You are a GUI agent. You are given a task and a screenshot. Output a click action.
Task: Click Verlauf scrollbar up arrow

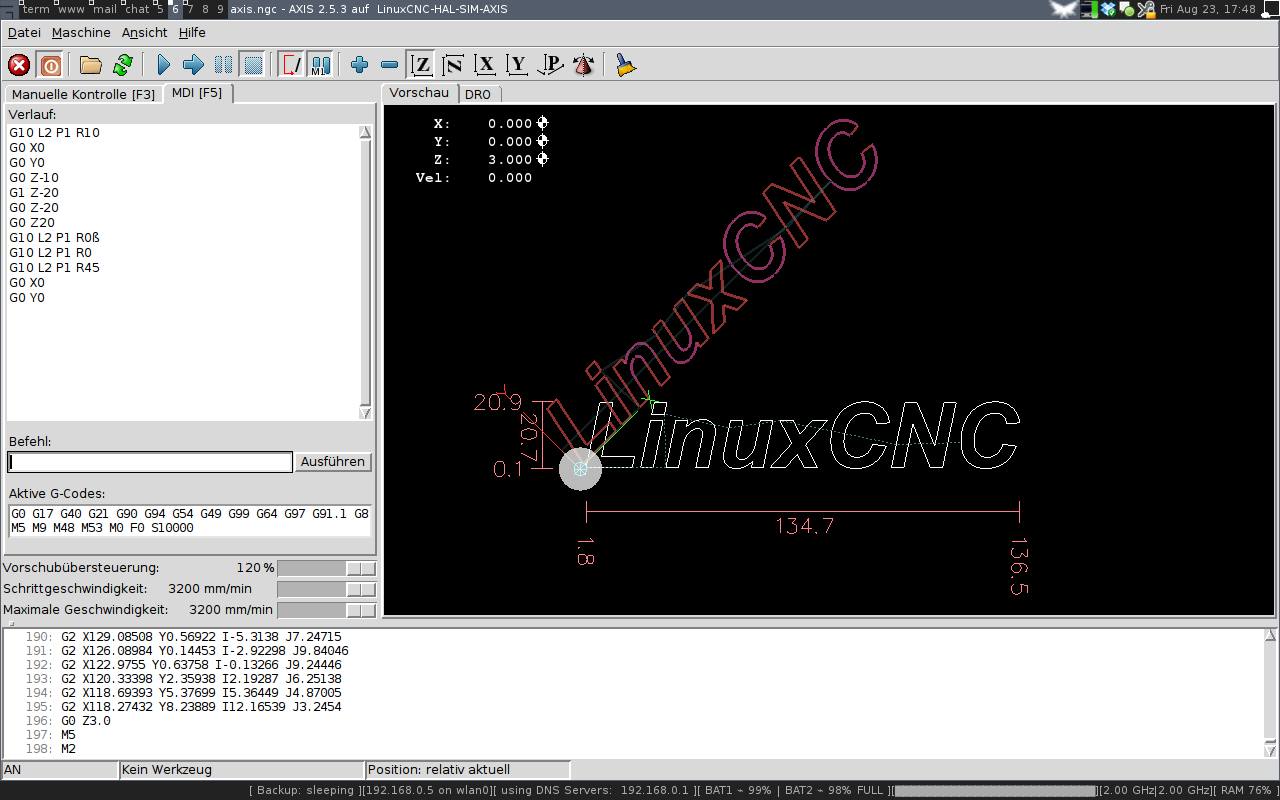coord(365,132)
